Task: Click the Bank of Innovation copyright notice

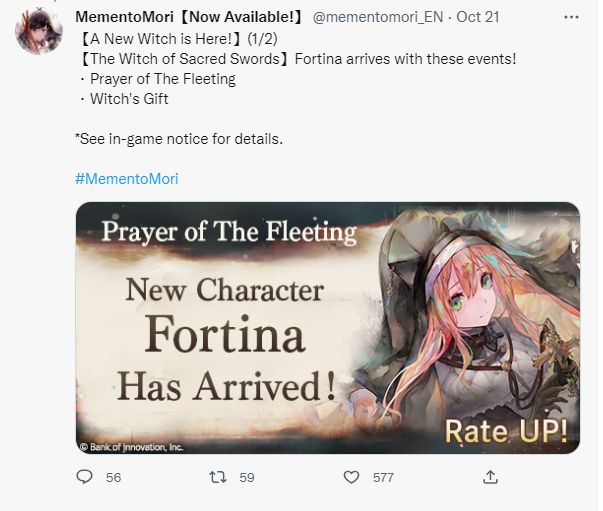Action: [132, 446]
